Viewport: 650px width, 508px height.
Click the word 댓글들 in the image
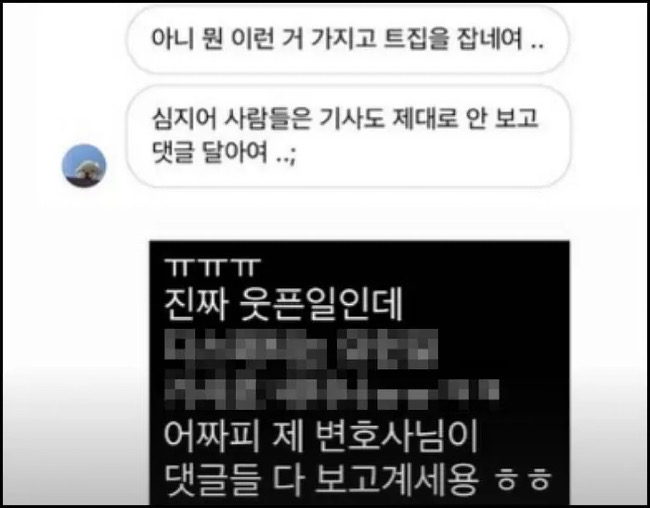point(213,480)
